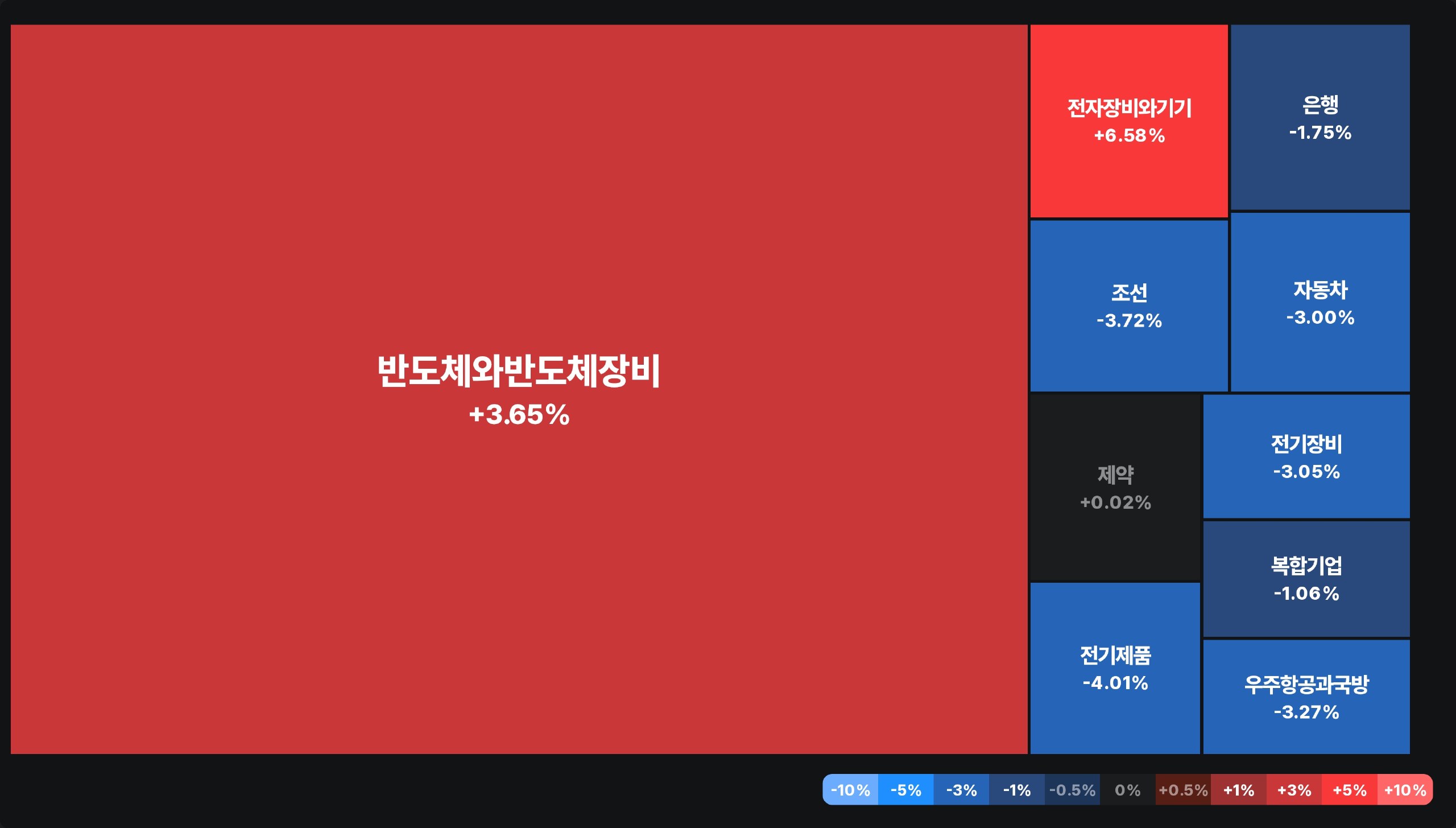Viewport: 1456px width, 828px height.
Task: Click the -10% legend swatch
Action: tap(850, 789)
